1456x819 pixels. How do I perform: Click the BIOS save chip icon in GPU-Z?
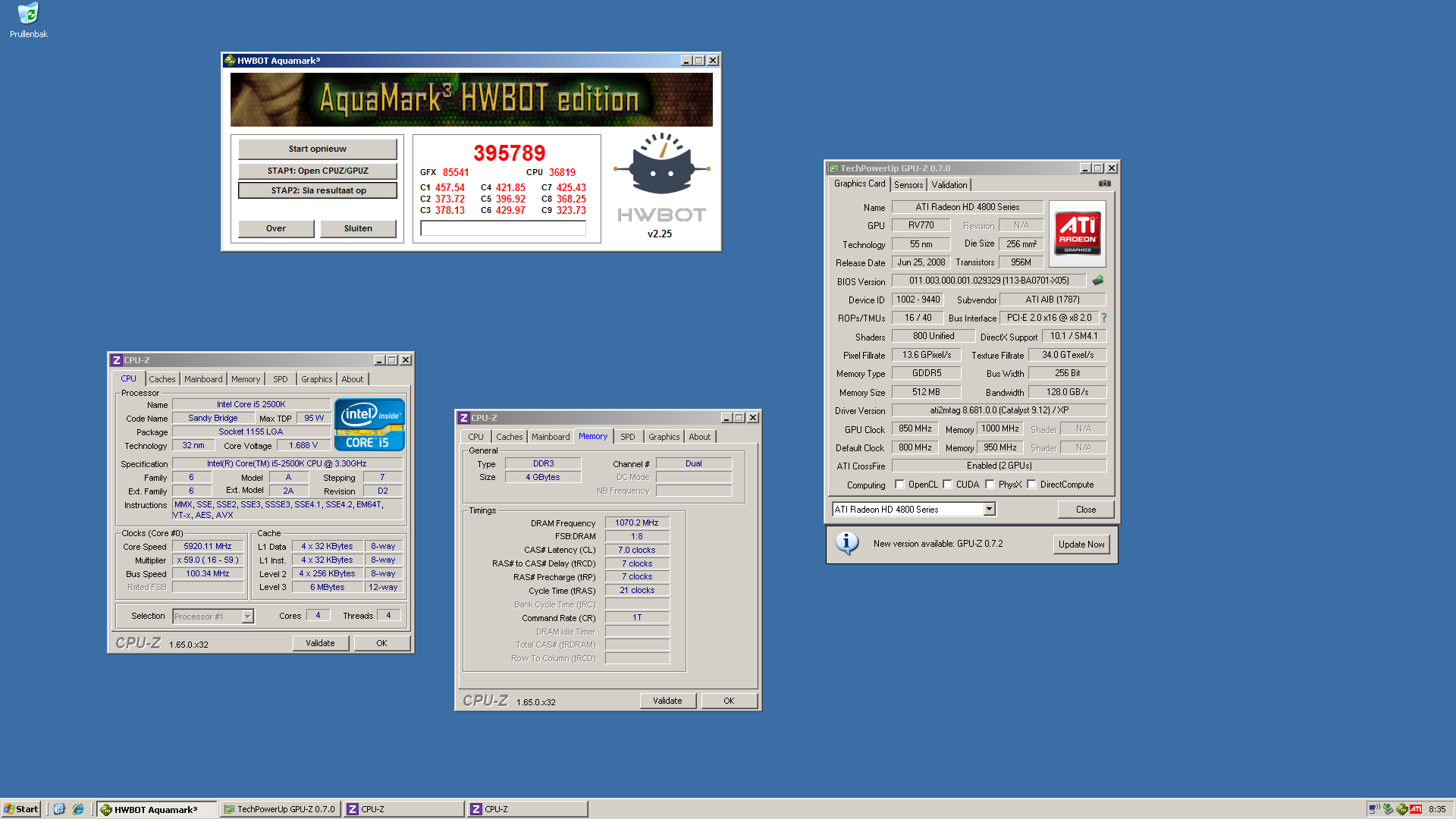tap(1097, 281)
